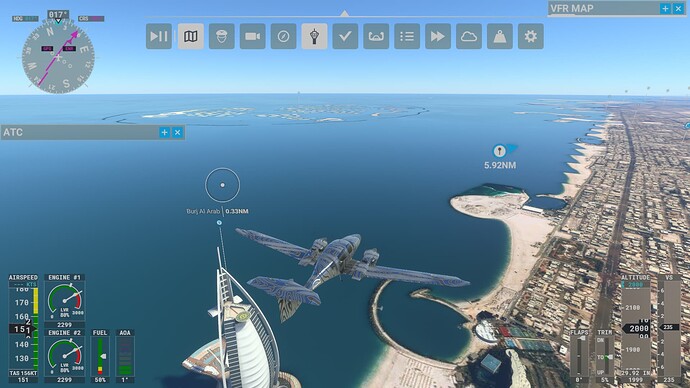Open the VFR map toolbar icon
690x388 pixels.
(191, 36)
